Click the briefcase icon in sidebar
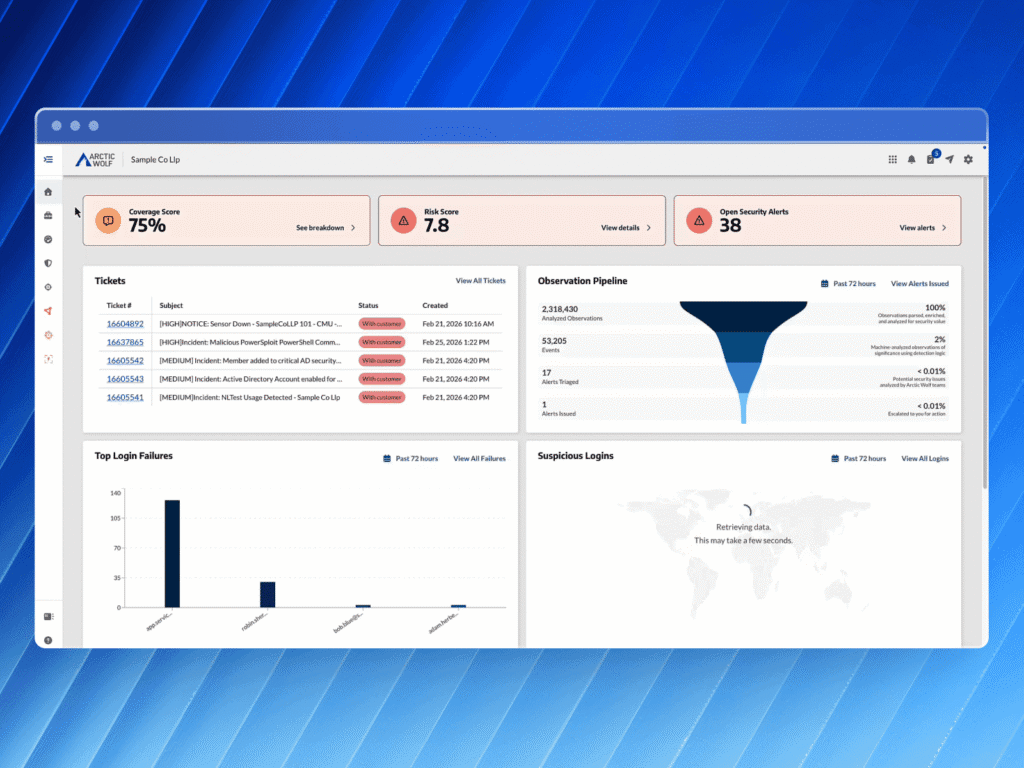This screenshot has width=1024, height=768. click(x=48, y=216)
